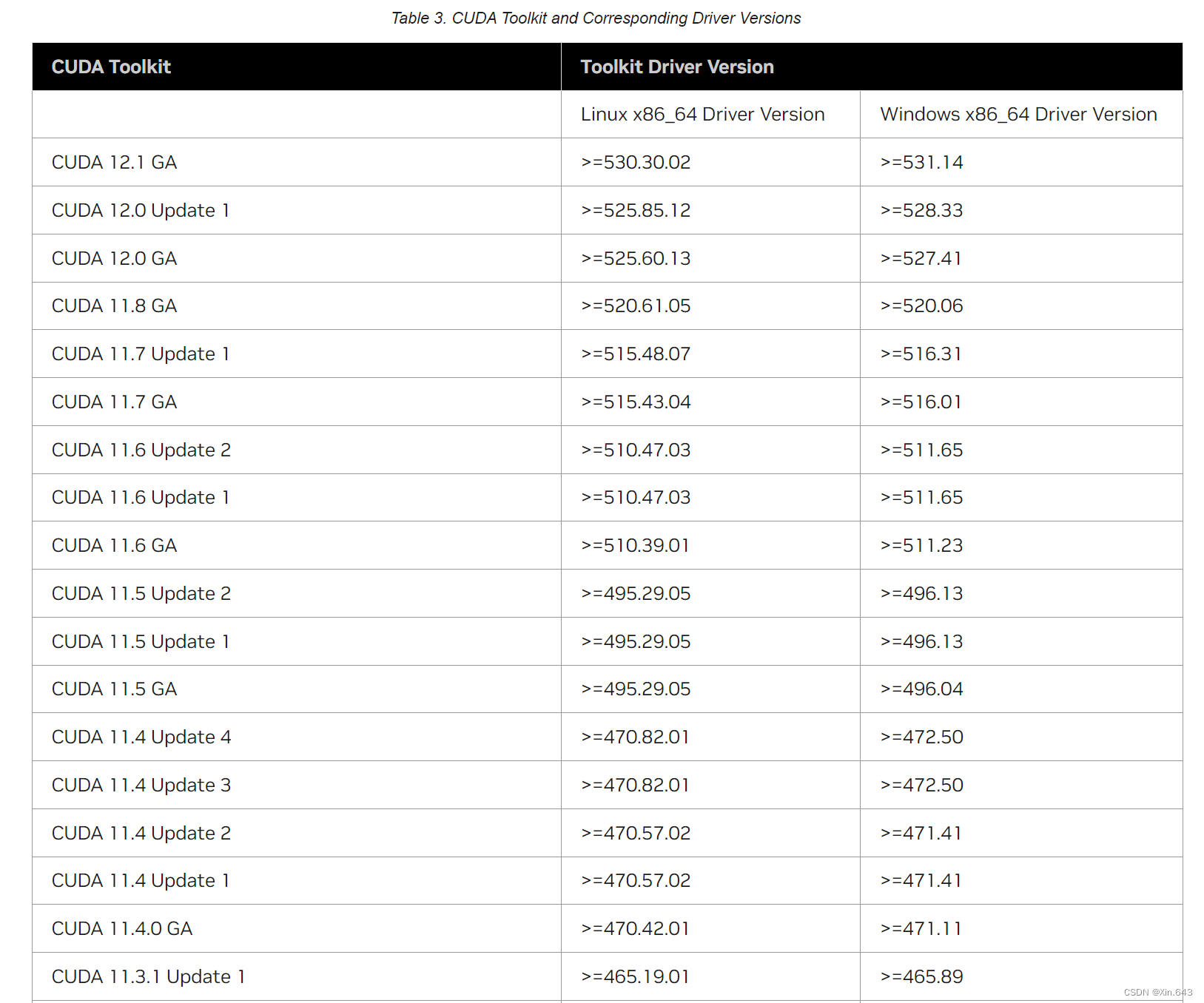
Task: Click Linux driver value >=525.85.12
Action: coord(636,211)
